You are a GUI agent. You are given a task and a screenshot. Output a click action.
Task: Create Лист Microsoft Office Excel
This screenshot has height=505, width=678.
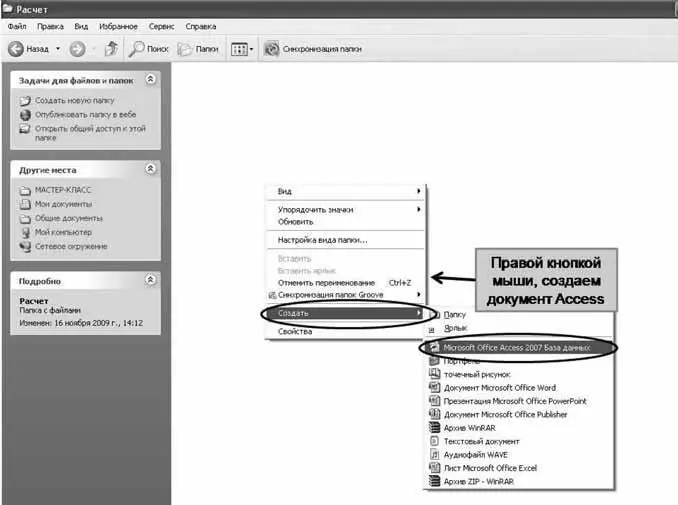(x=519, y=468)
